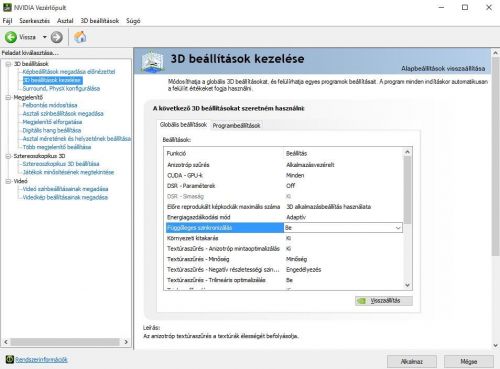Open Több megjelenítő beállítása
Screen dimensions: 500x369
point(57,147)
